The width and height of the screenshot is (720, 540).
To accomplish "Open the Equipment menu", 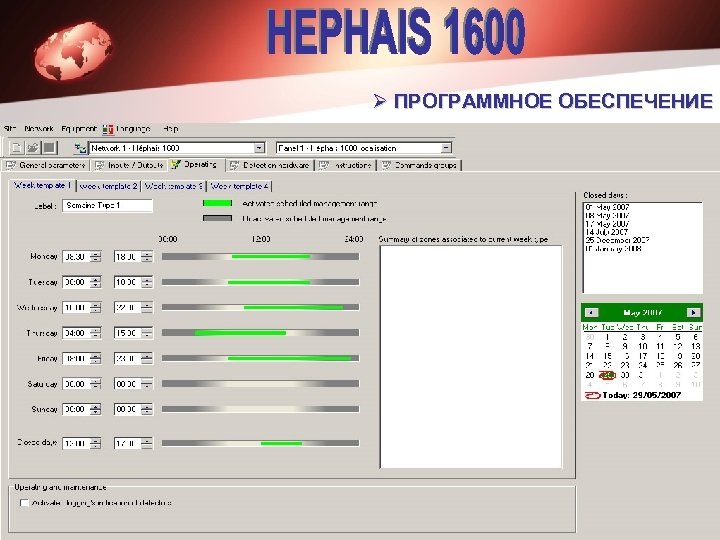I will 79,129.
